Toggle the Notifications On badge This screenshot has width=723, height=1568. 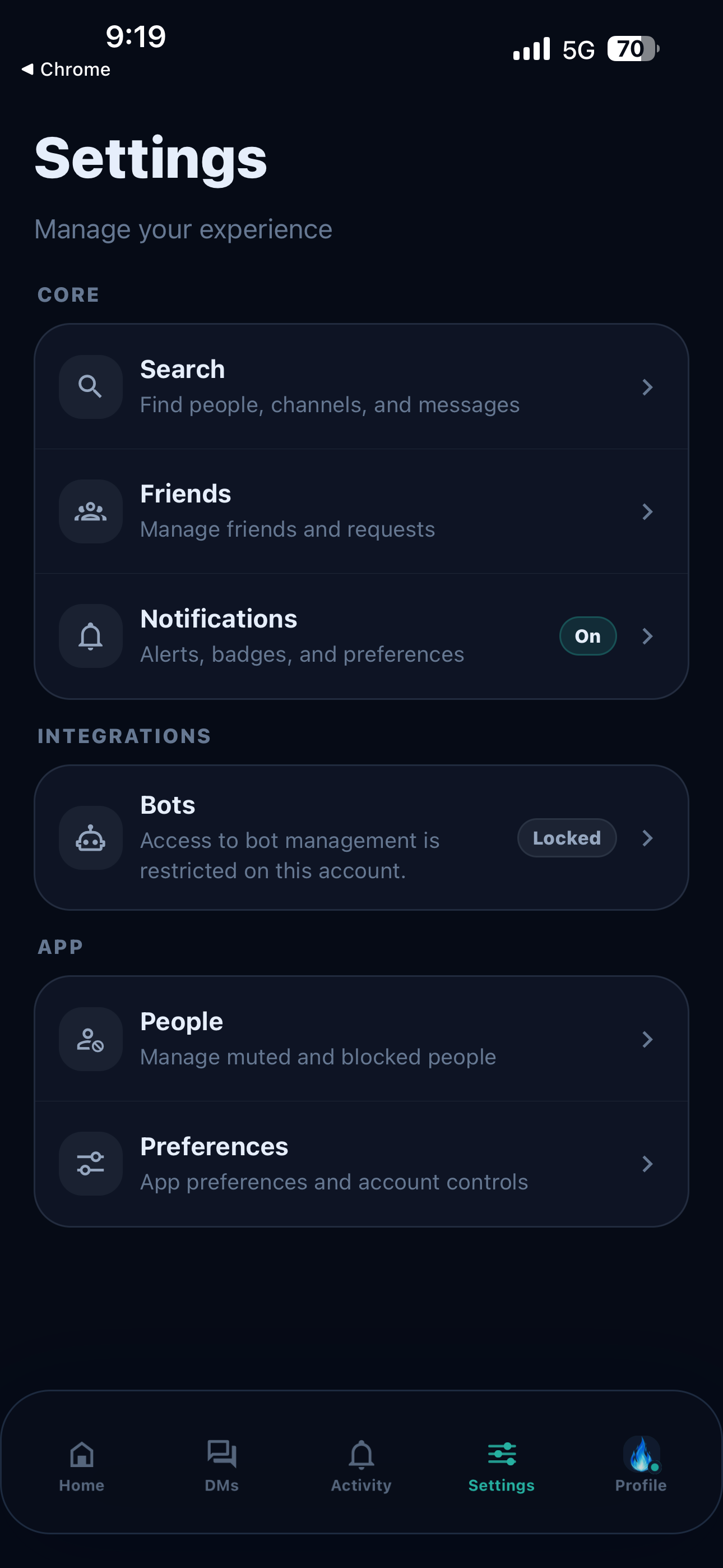pos(588,636)
